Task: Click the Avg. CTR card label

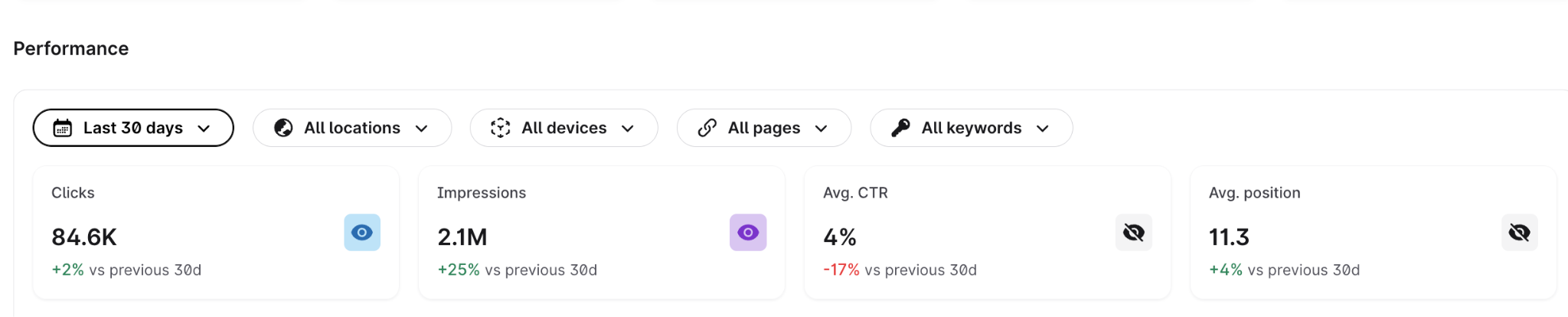Action: coord(855,193)
